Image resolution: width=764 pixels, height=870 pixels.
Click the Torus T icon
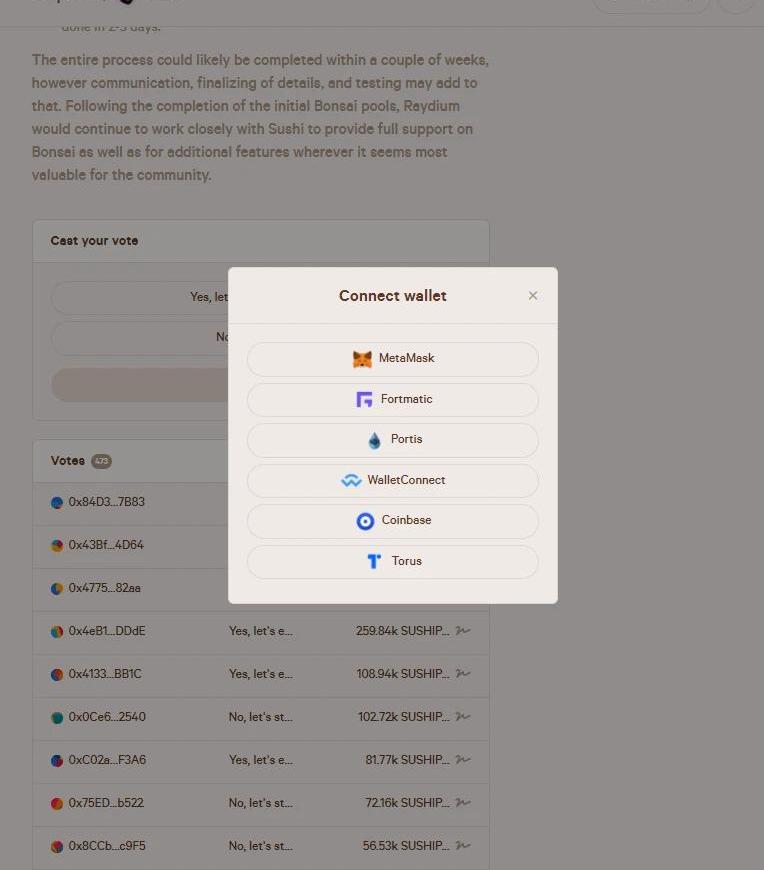[x=374, y=562]
